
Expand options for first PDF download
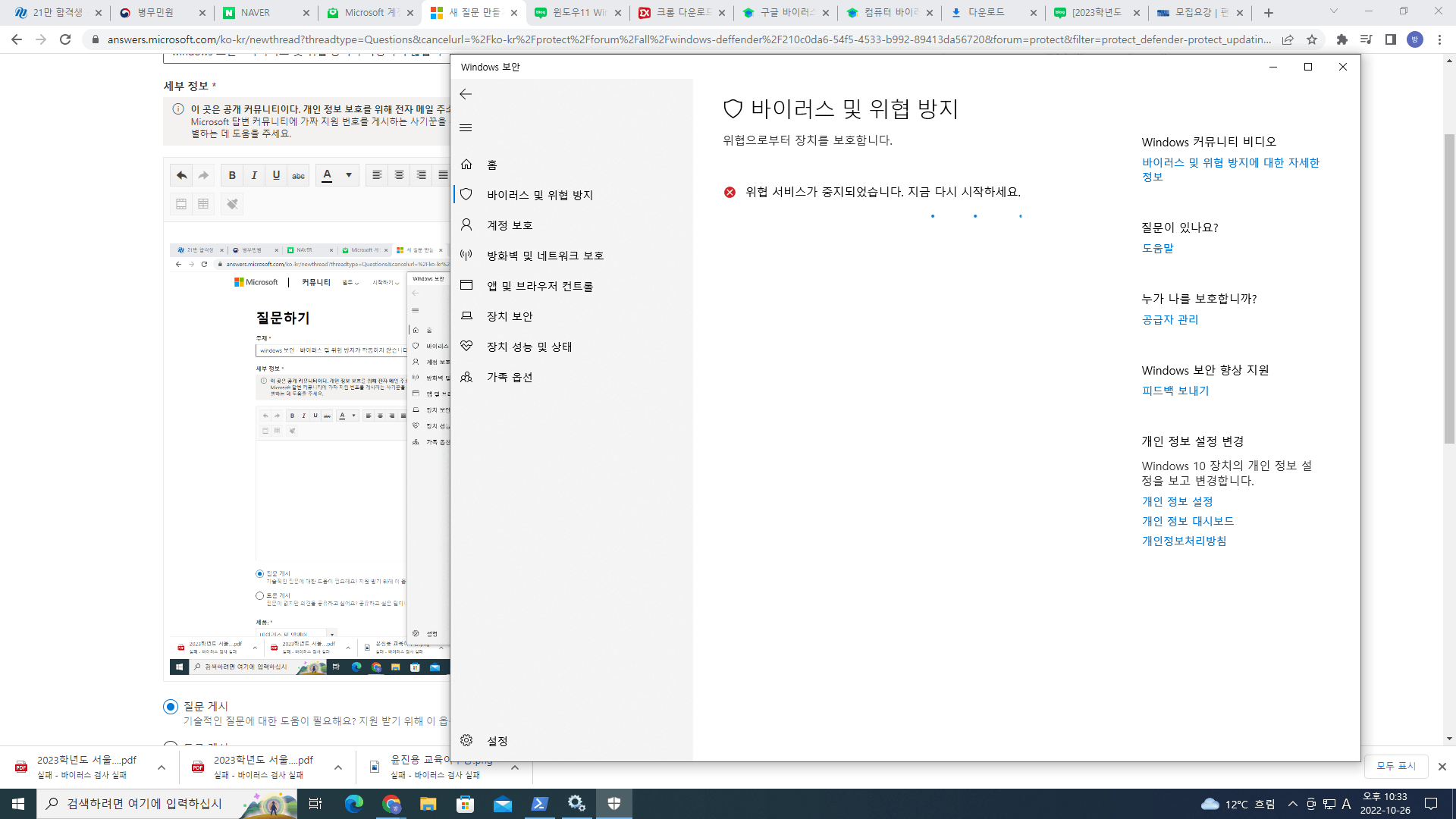(x=162, y=767)
